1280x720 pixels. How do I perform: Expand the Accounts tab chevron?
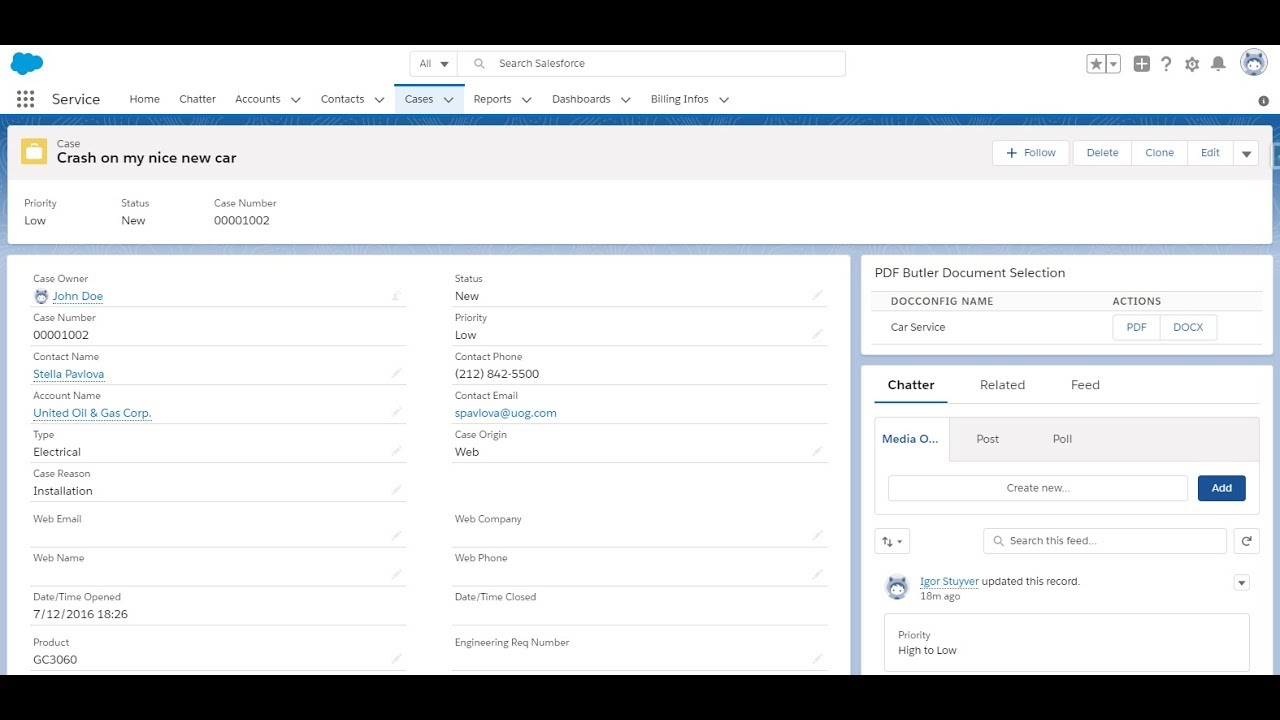coord(295,100)
